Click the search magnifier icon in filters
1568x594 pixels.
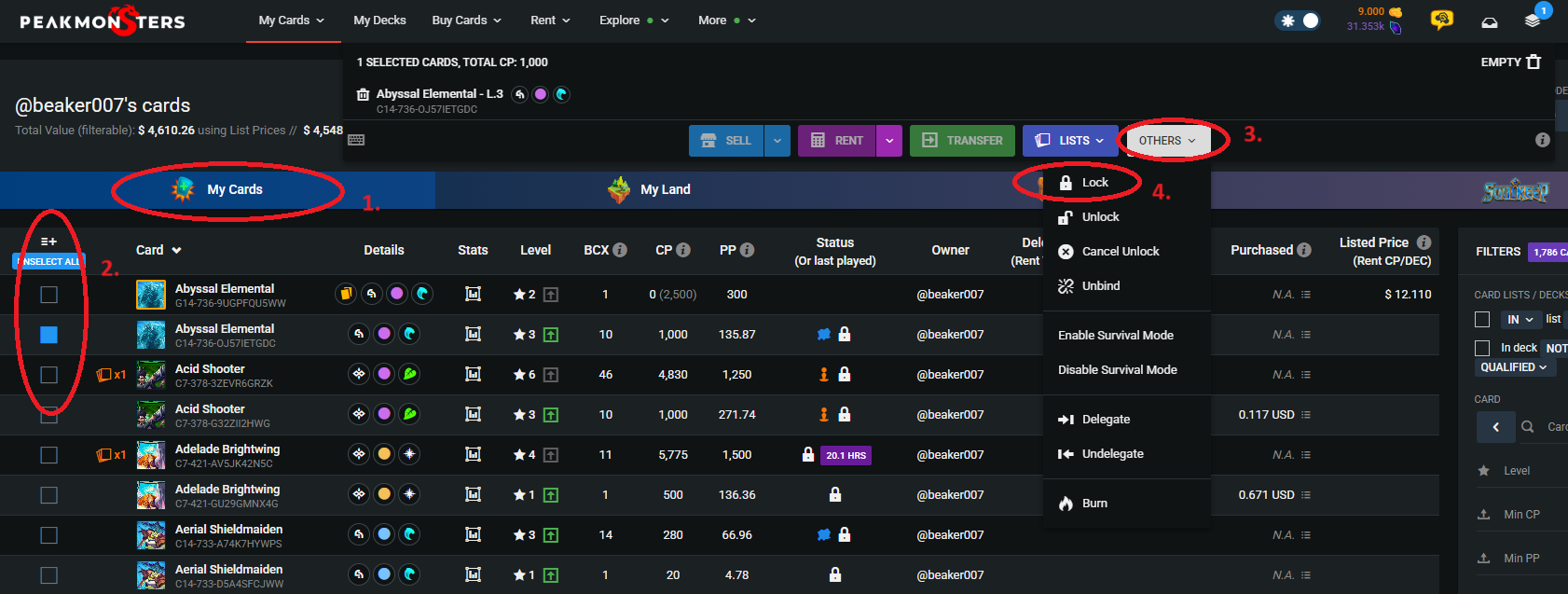[x=1527, y=427]
